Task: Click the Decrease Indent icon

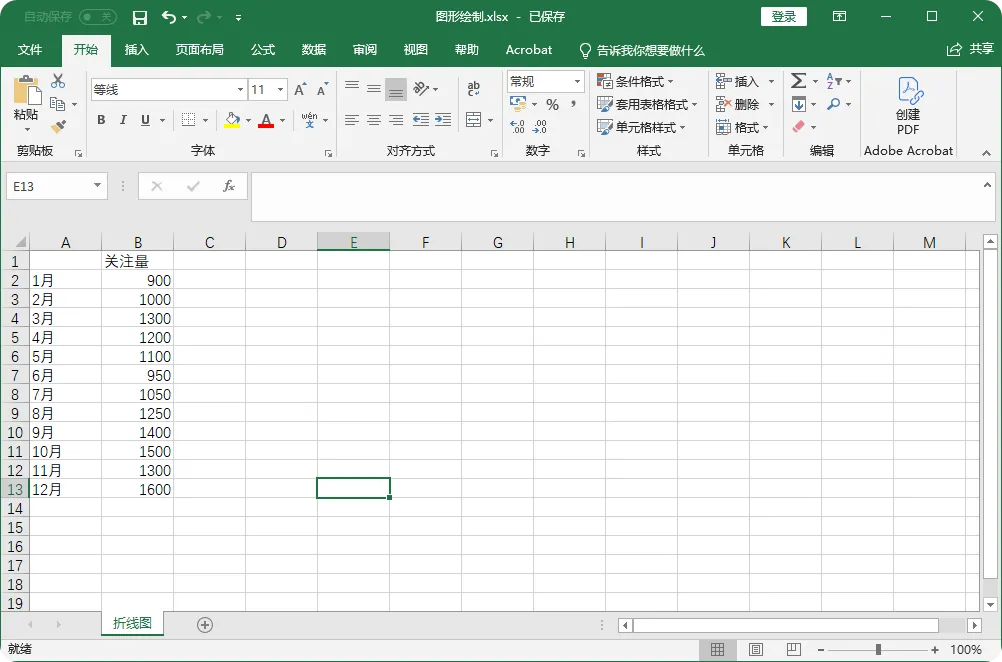Action: pos(420,120)
